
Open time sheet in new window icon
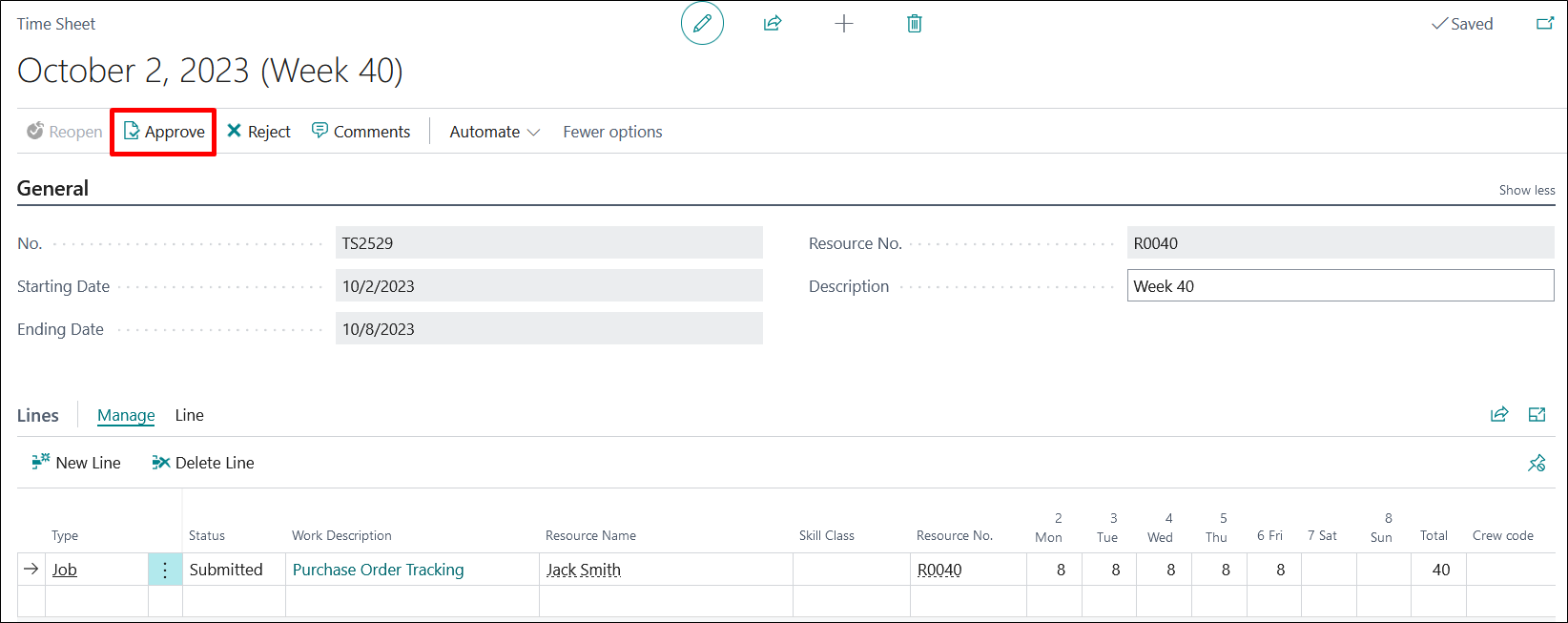pos(1544,24)
